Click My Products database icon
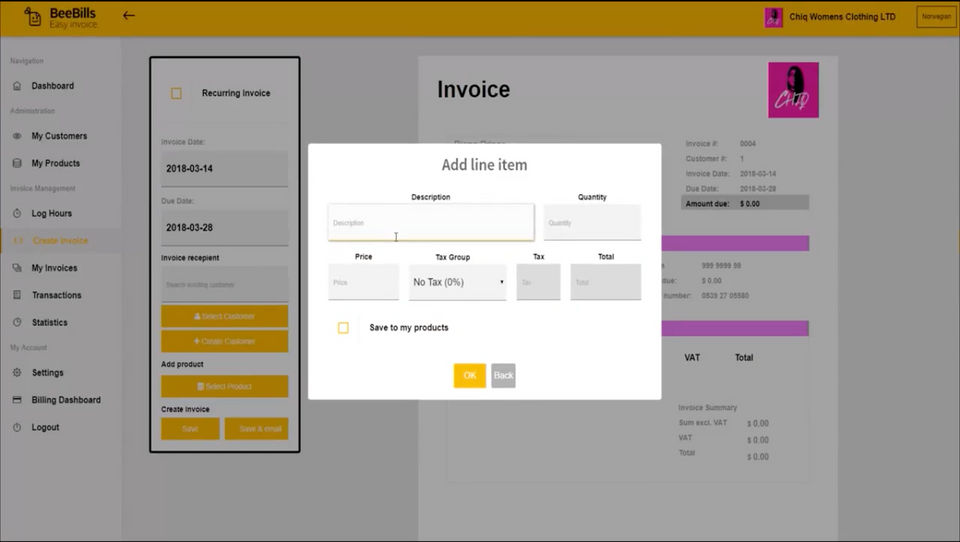Screen dimensions: 960x542 click(17, 163)
